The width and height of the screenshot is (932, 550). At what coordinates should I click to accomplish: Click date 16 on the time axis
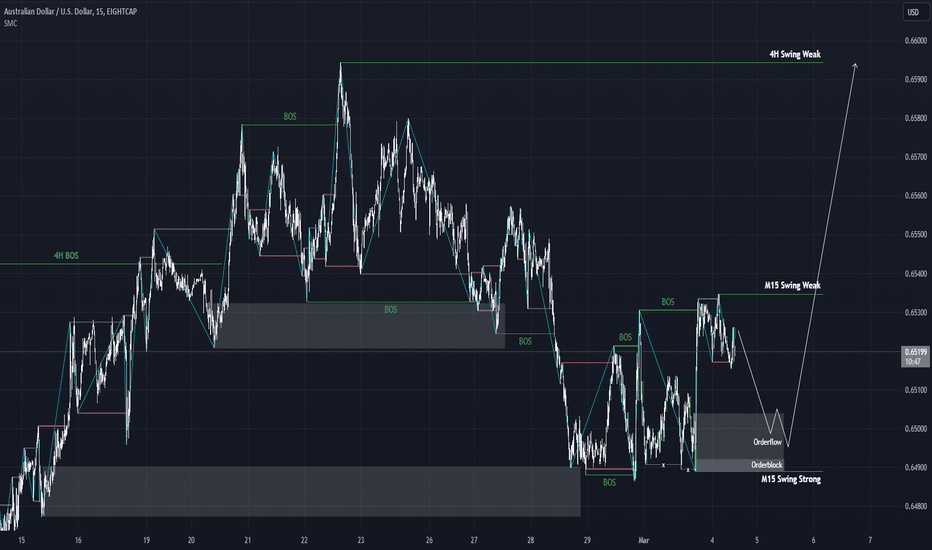(78, 540)
